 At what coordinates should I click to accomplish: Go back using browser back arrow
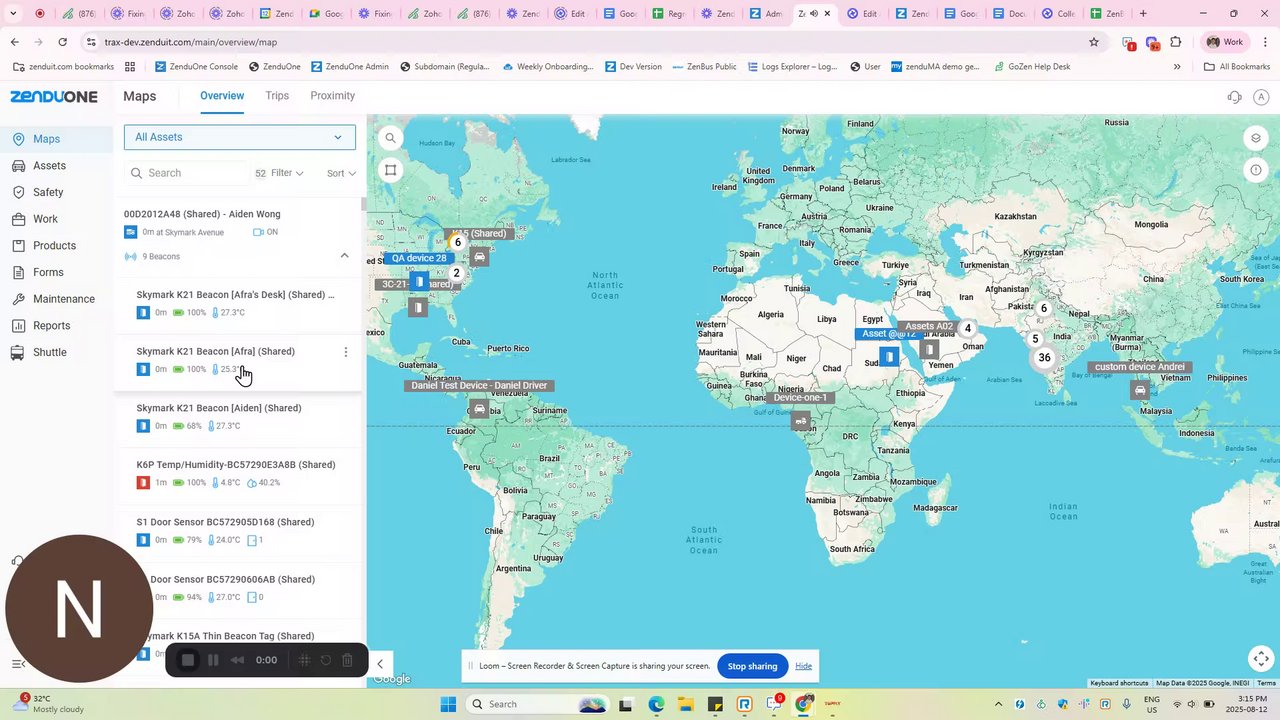point(14,42)
